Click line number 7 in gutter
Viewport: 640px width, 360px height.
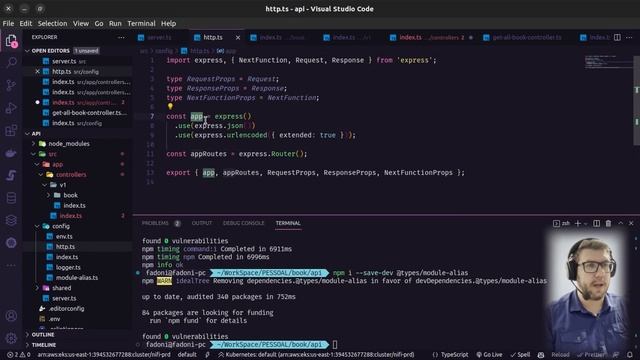pos(152,116)
